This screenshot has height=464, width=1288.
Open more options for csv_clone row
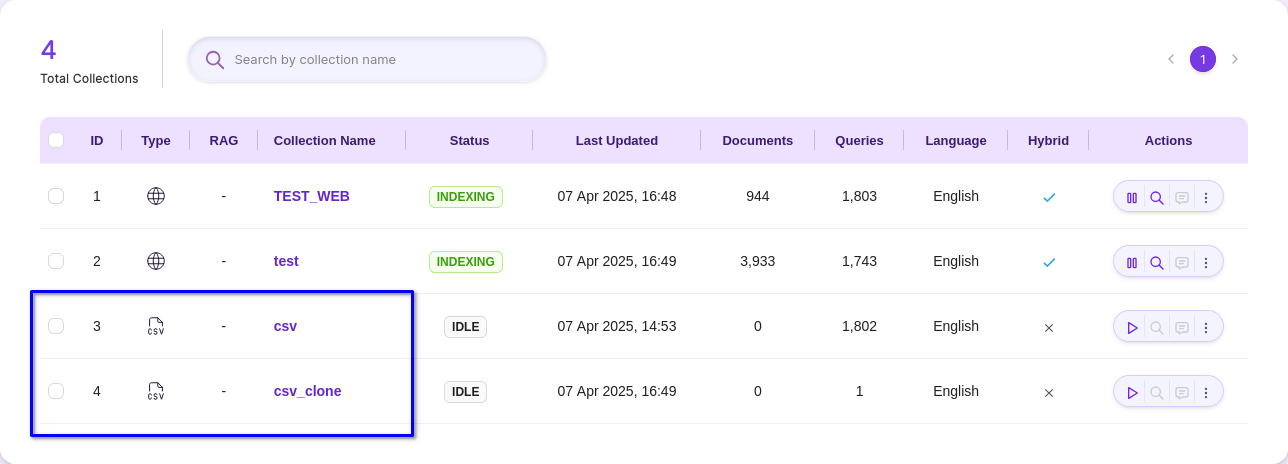click(1206, 393)
